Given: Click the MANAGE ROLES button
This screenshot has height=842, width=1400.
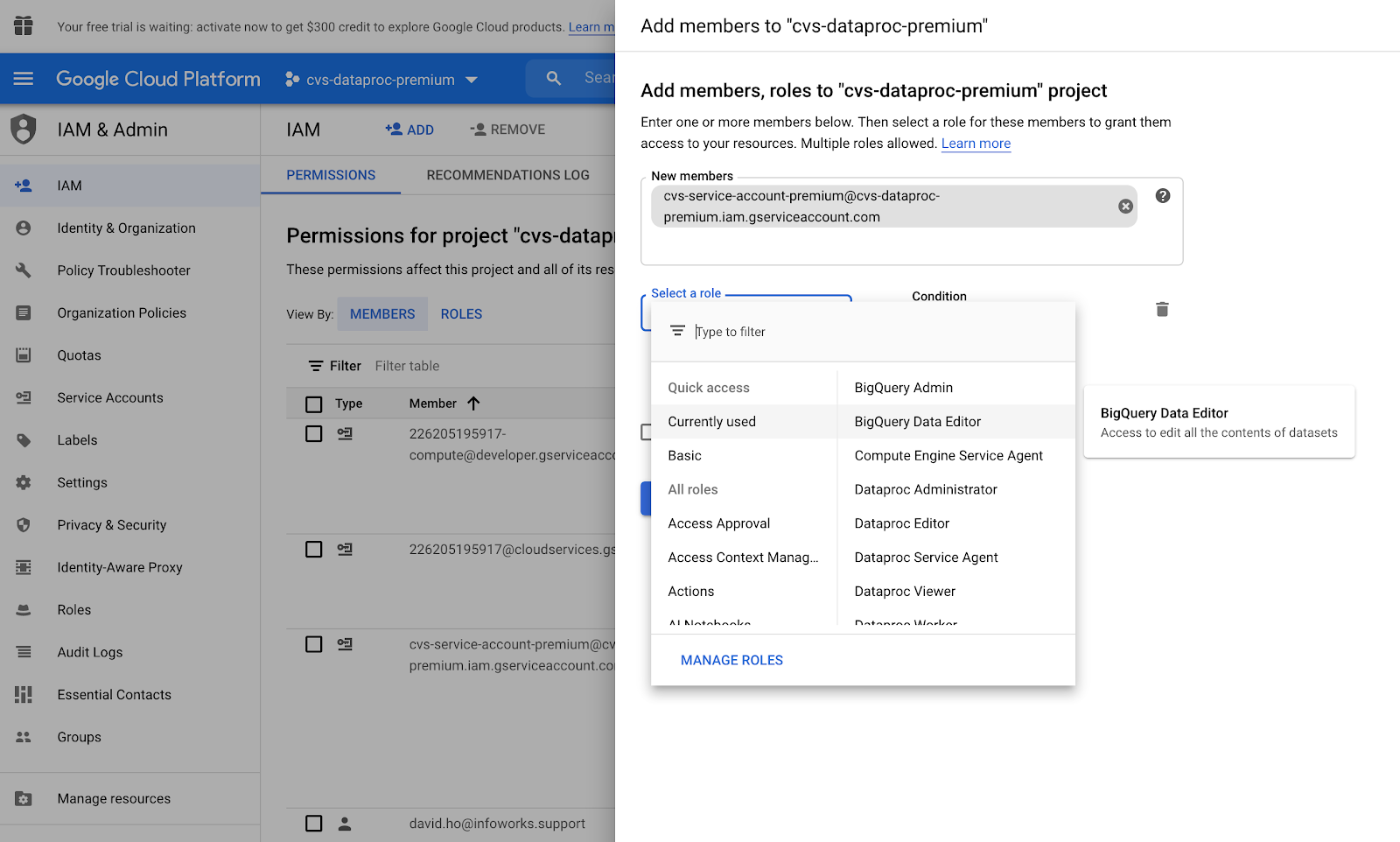Looking at the screenshot, I should coord(731,661).
